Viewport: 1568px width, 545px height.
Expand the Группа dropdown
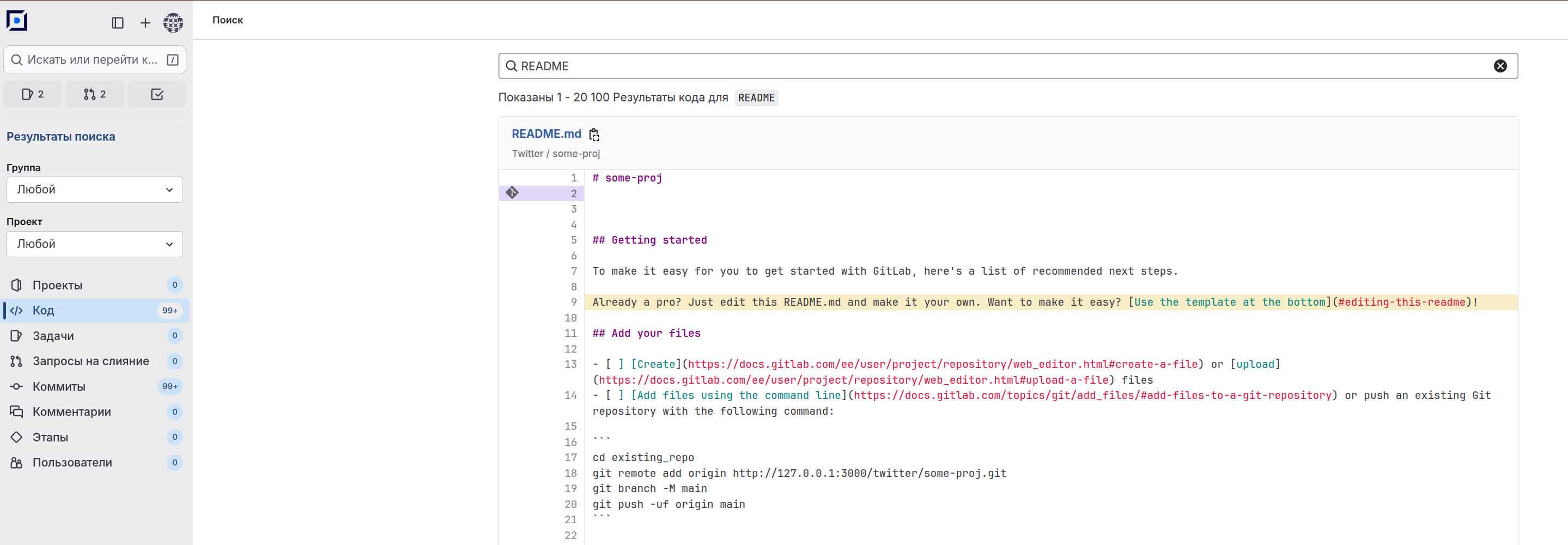click(x=94, y=190)
